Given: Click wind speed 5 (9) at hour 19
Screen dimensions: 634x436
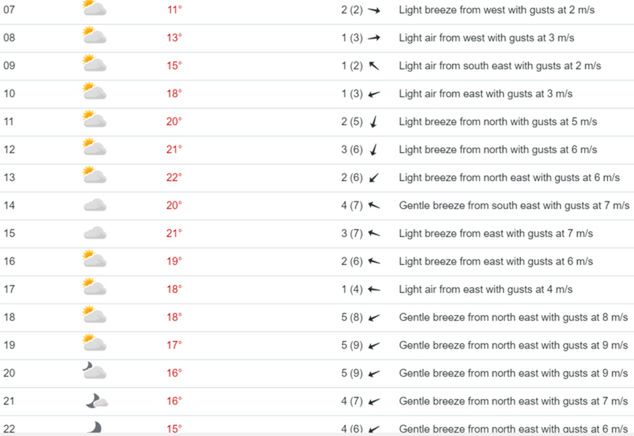Looking at the screenshot, I should pyautogui.click(x=351, y=345).
